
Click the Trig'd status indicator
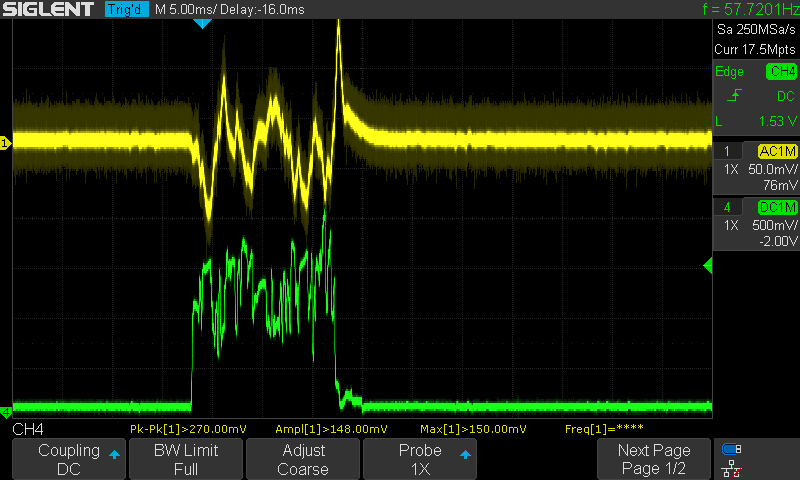click(127, 9)
